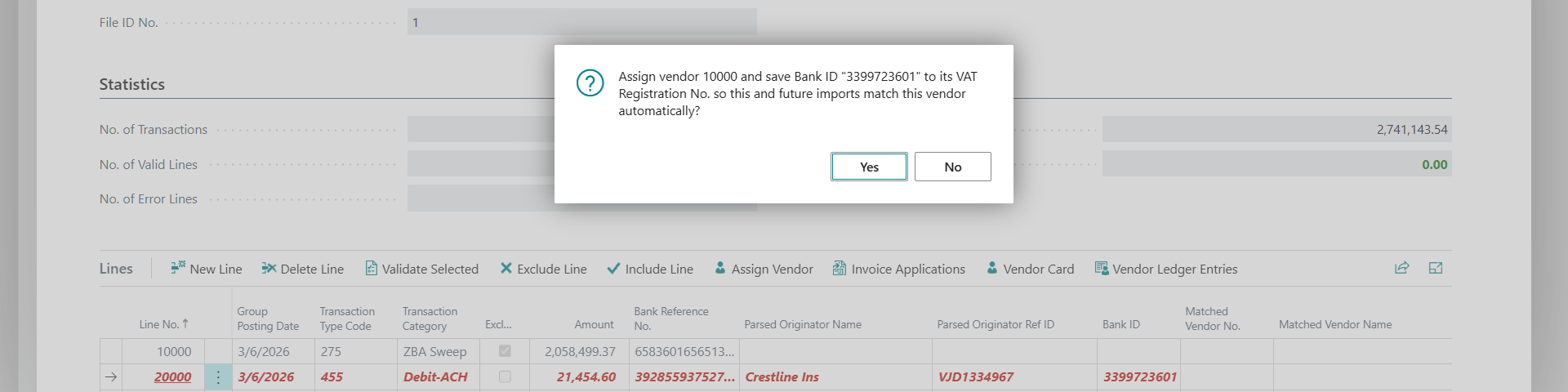Open the Vendor Card

point(1030,269)
